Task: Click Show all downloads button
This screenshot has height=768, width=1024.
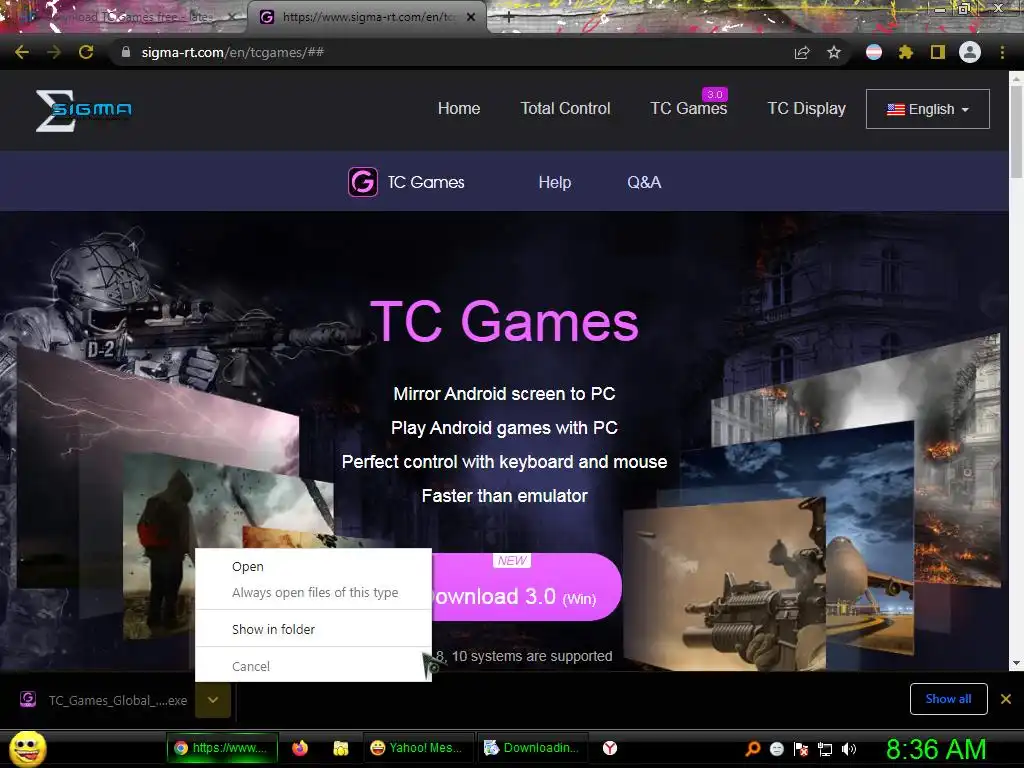Action: point(948,699)
